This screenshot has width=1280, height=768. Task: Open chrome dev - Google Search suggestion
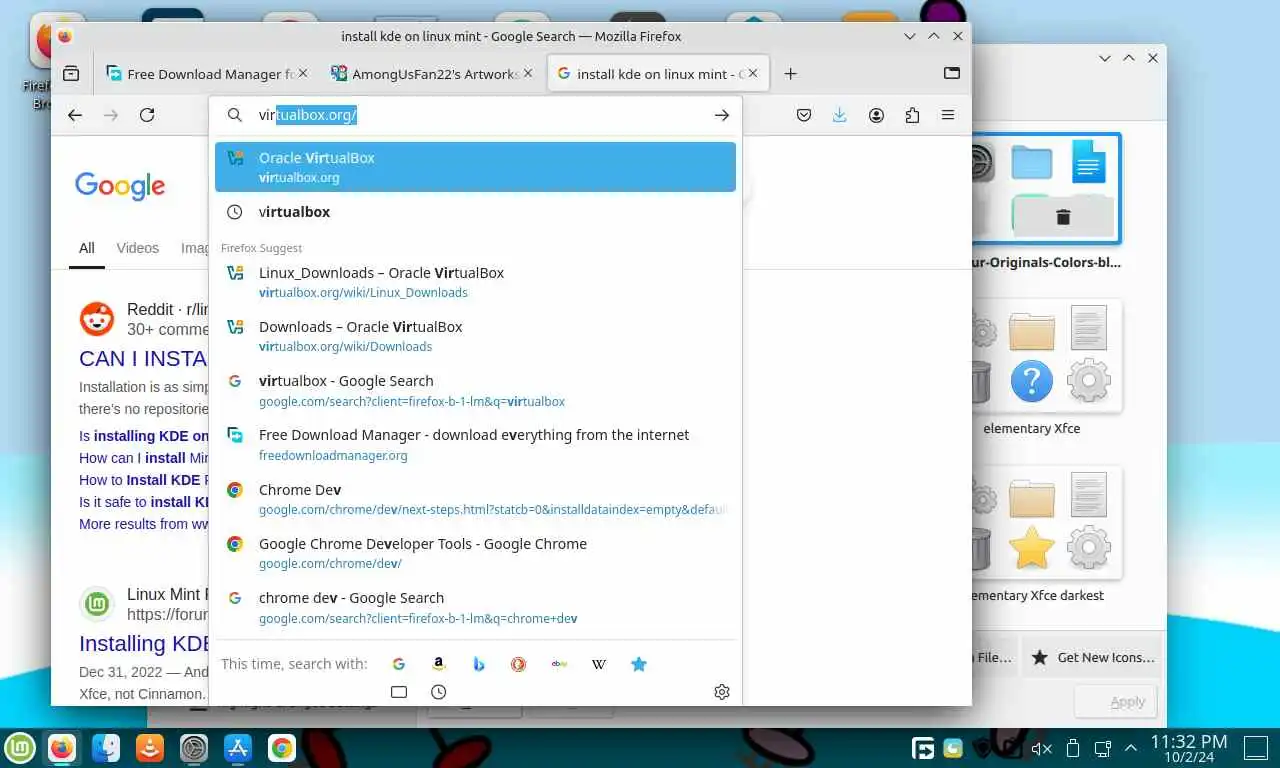click(475, 607)
